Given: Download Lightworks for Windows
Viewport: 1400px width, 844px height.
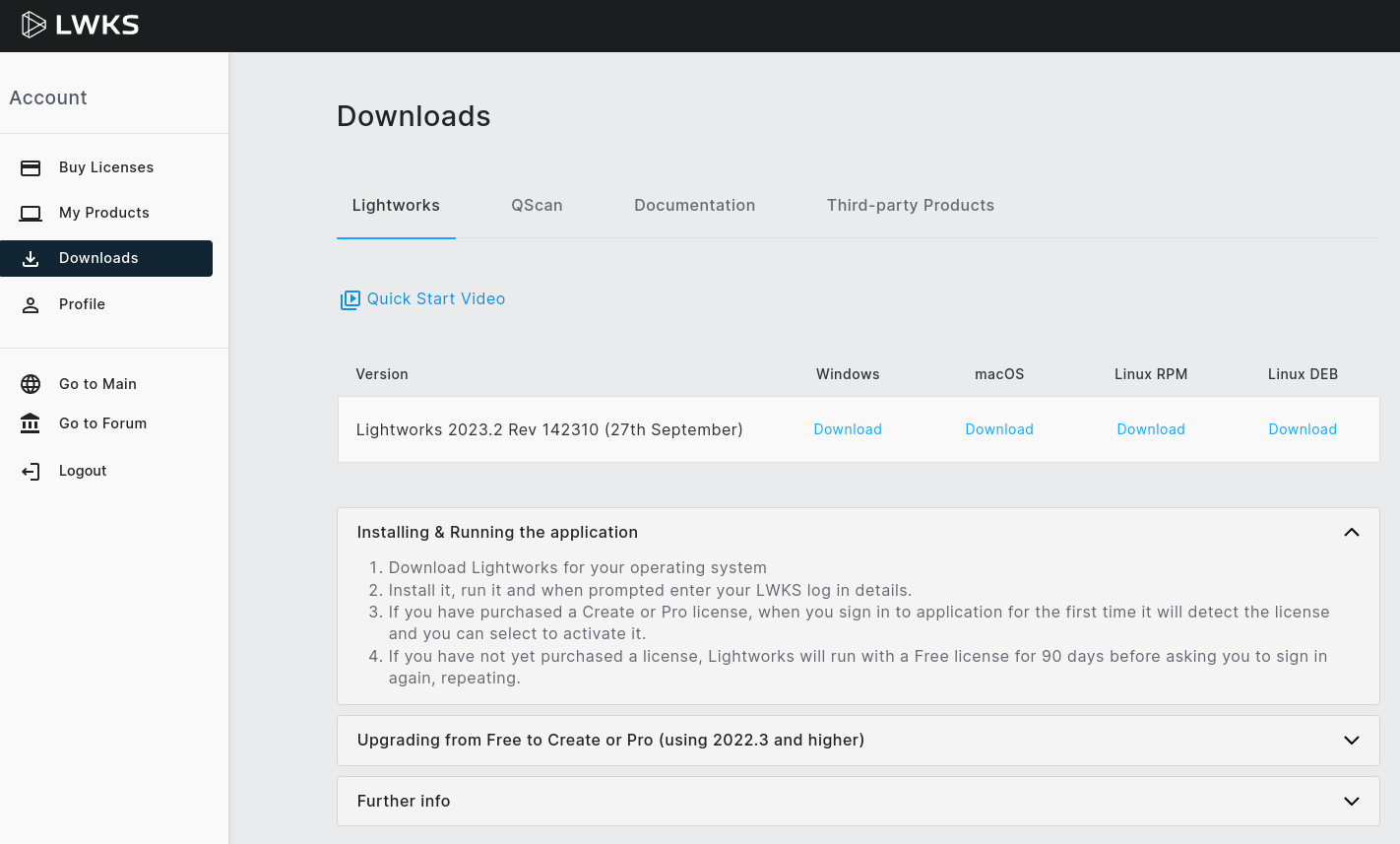Looking at the screenshot, I should (x=848, y=429).
